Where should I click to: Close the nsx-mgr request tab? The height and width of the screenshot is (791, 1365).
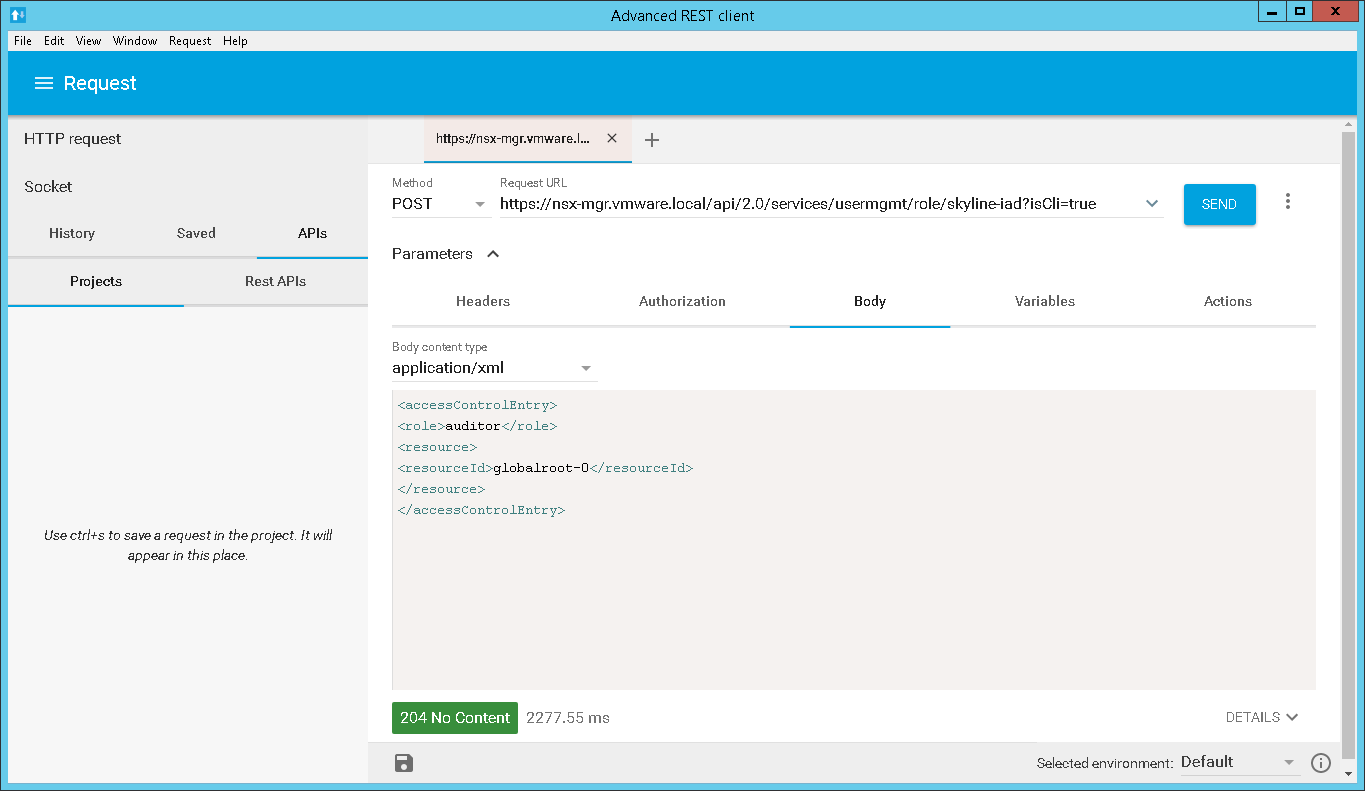coord(612,139)
